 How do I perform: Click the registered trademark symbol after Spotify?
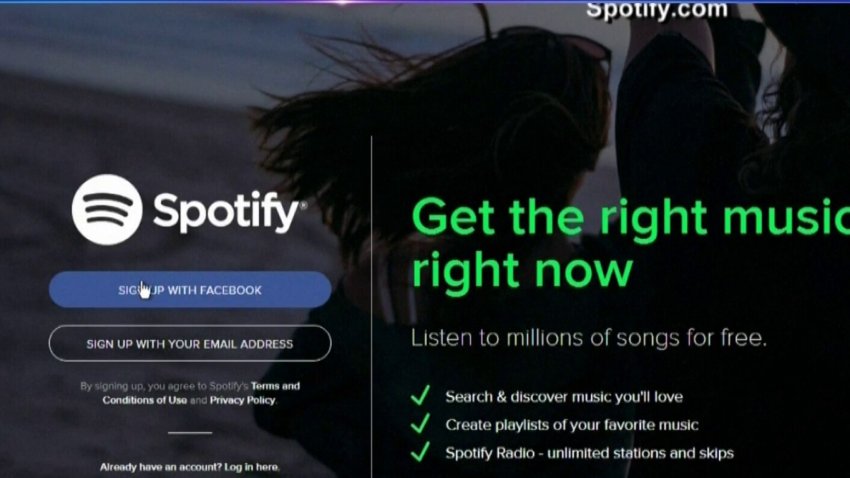point(304,205)
